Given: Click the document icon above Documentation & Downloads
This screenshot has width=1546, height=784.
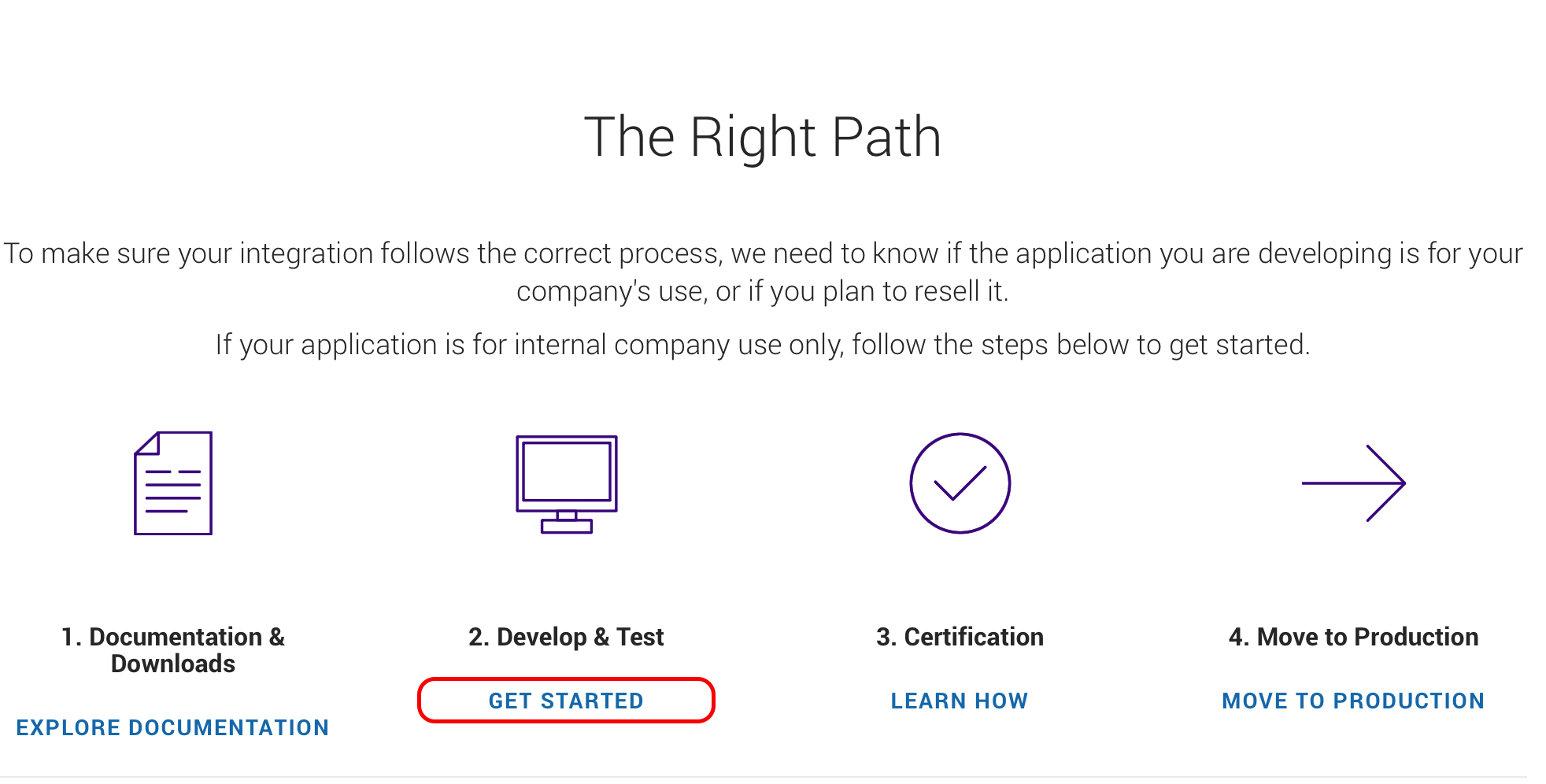Looking at the screenshot, I should (173, 484).
